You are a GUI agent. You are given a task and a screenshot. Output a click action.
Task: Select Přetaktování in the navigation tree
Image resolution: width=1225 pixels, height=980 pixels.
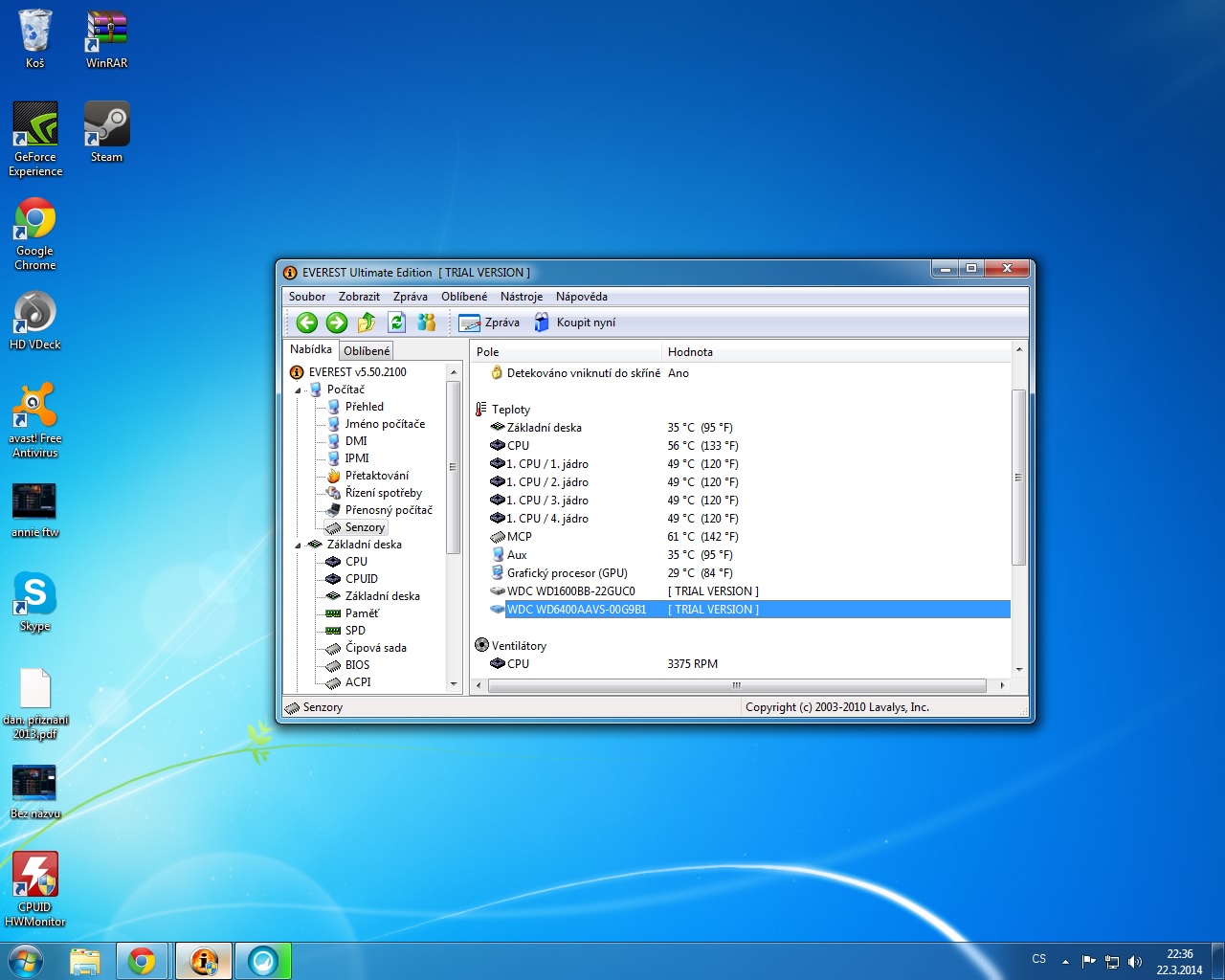point(376,476)
